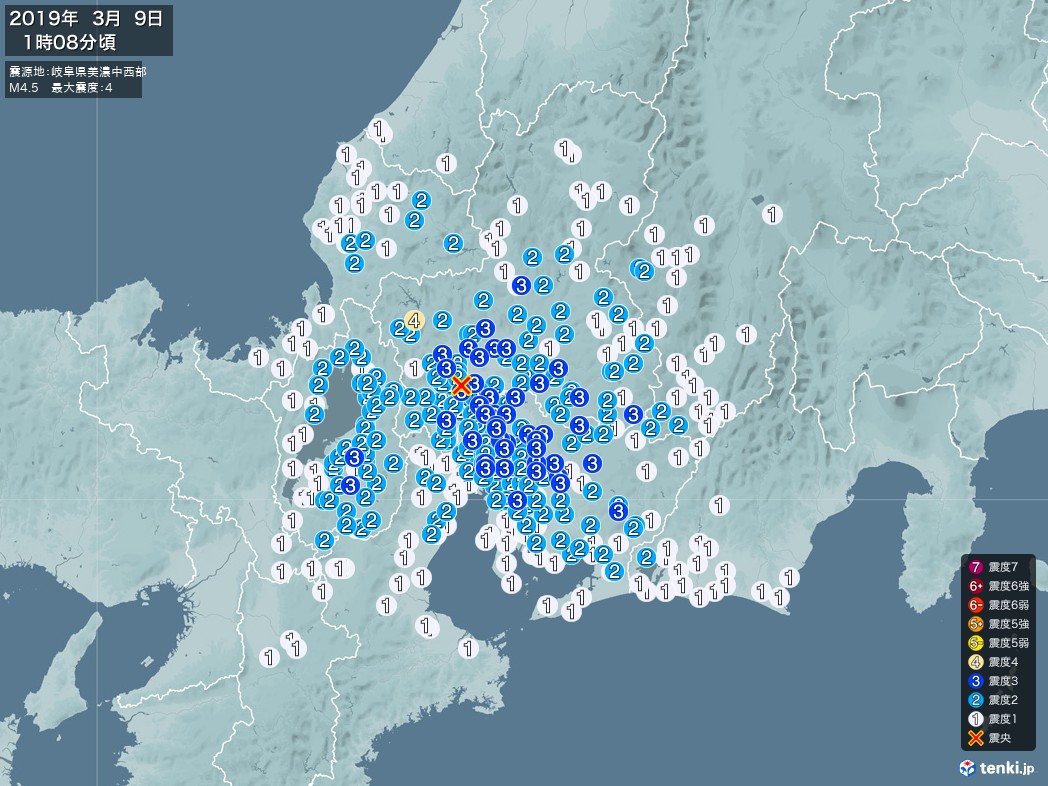Screen dimensions: 1048x786
Task: Select the 震度5弱 legend icon
Action: [976, 644]
